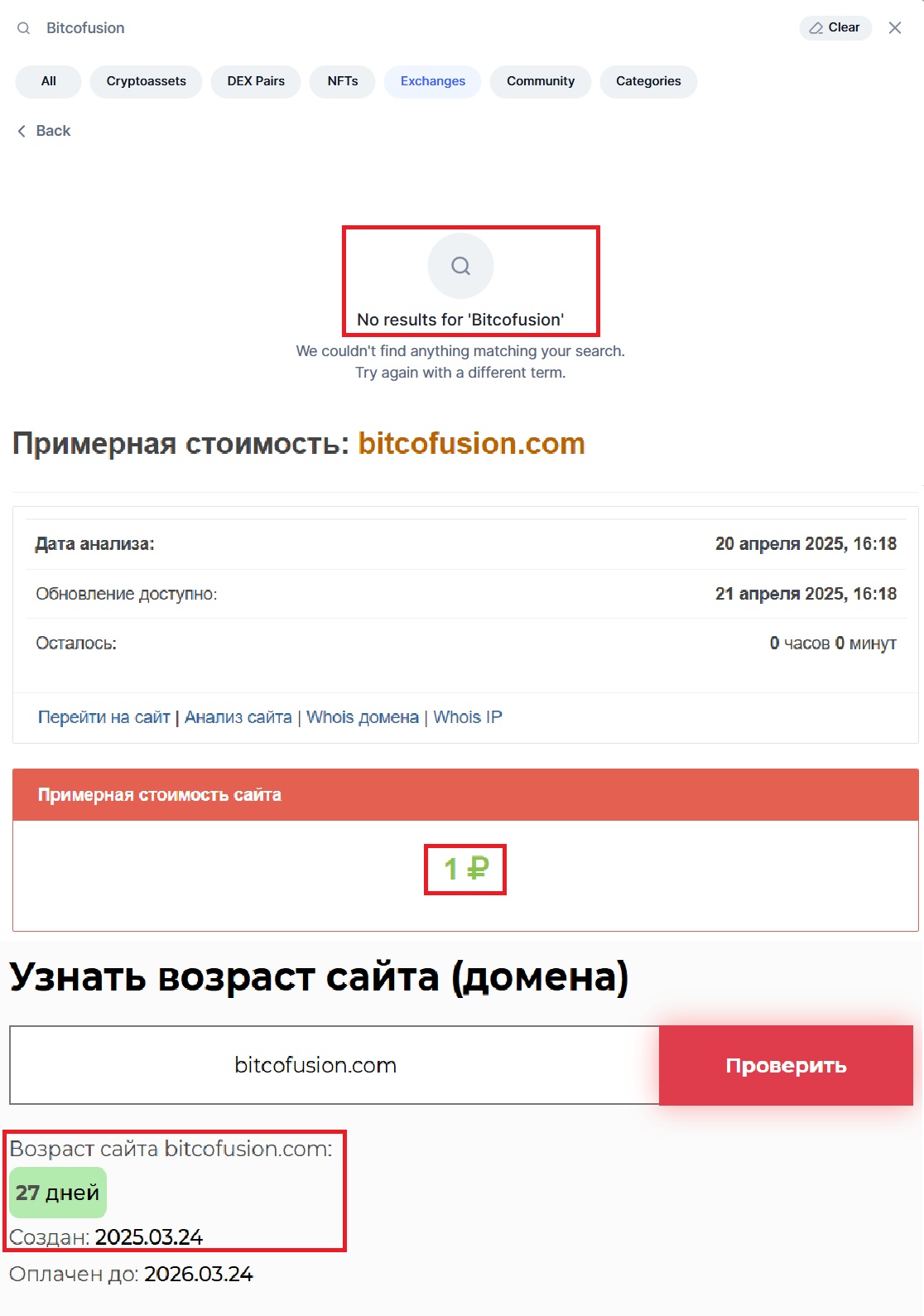Open the NFTs filter tab
Viewport: 924px width, 1316px height.
343,81
